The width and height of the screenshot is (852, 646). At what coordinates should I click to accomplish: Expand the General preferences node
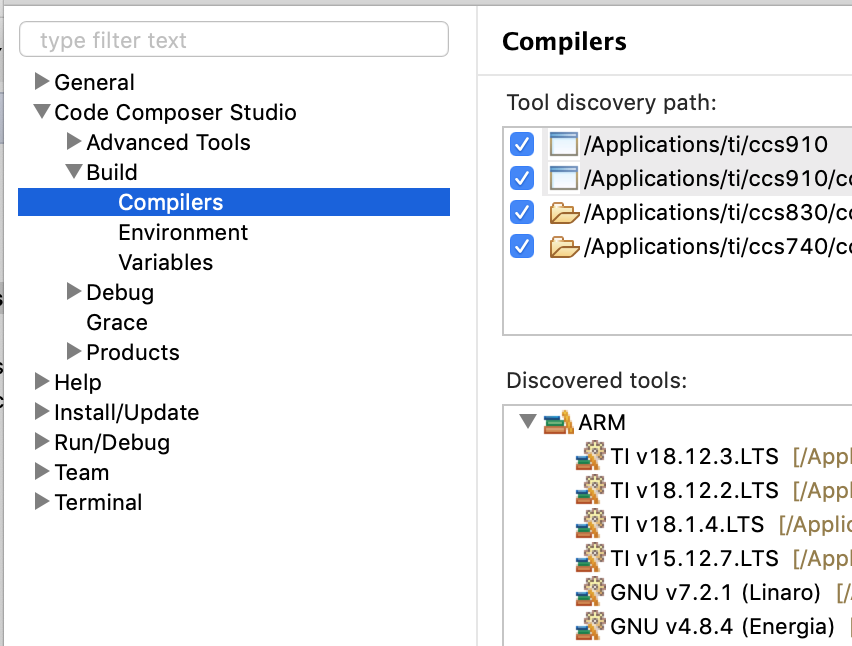click(42, 81)
